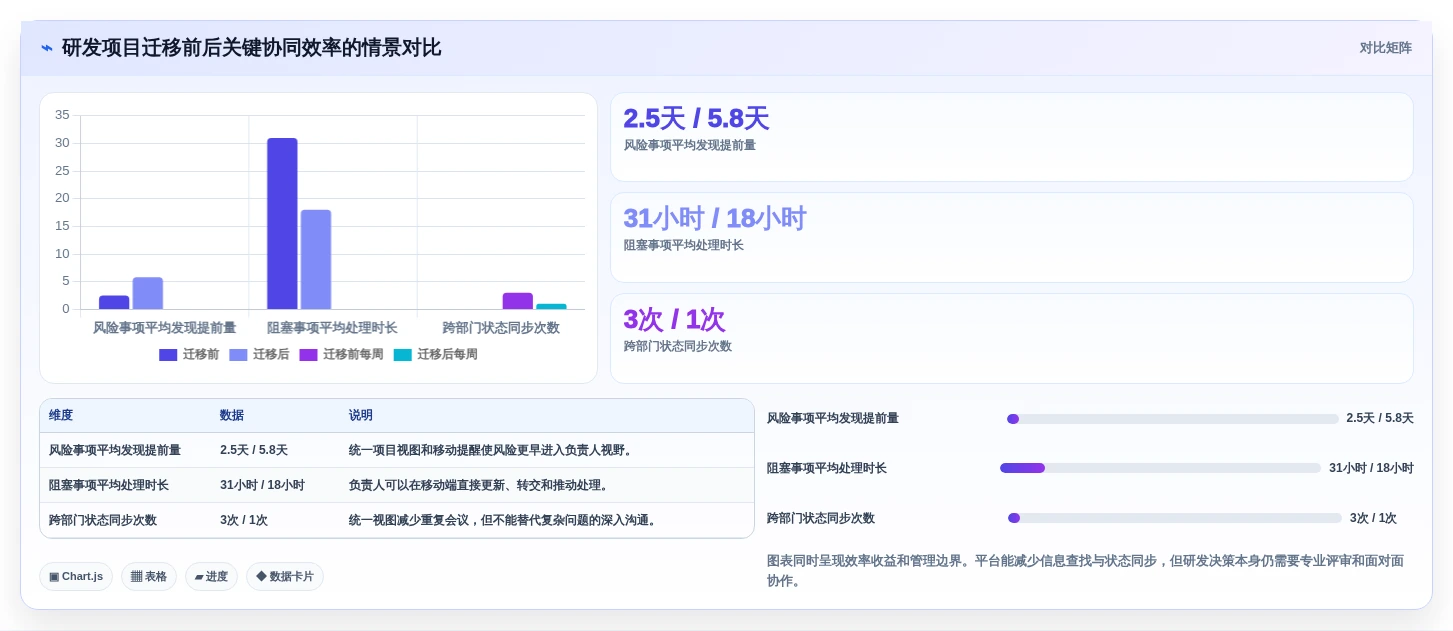
Task: Click the 进度 tag chip
Action: [211, 577]
